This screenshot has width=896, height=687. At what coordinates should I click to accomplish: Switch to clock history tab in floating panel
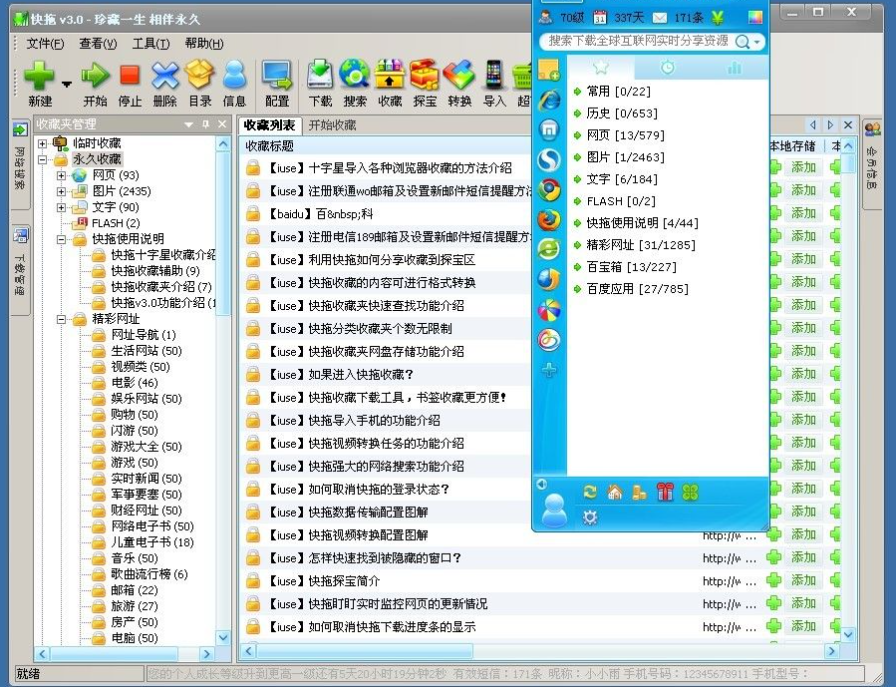(x=667, y=68)
